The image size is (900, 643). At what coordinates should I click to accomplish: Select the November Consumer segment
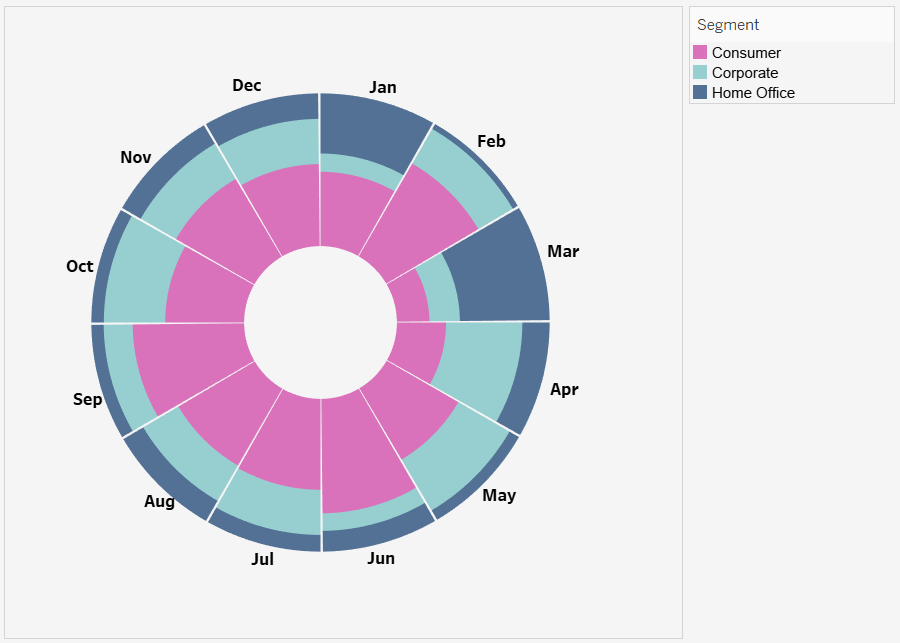point(232,230)
